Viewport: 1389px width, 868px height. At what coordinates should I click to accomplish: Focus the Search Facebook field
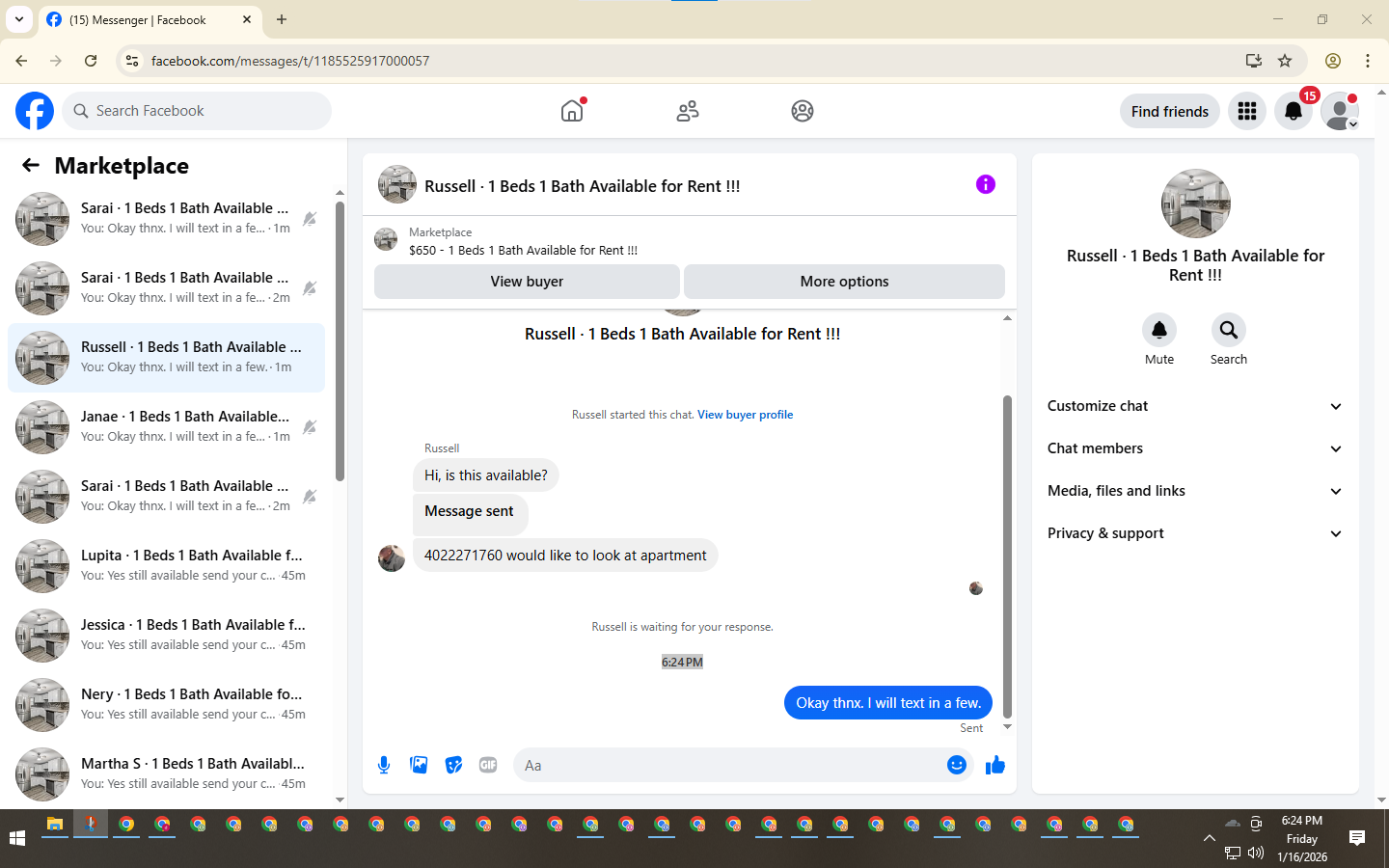point(197,111)
